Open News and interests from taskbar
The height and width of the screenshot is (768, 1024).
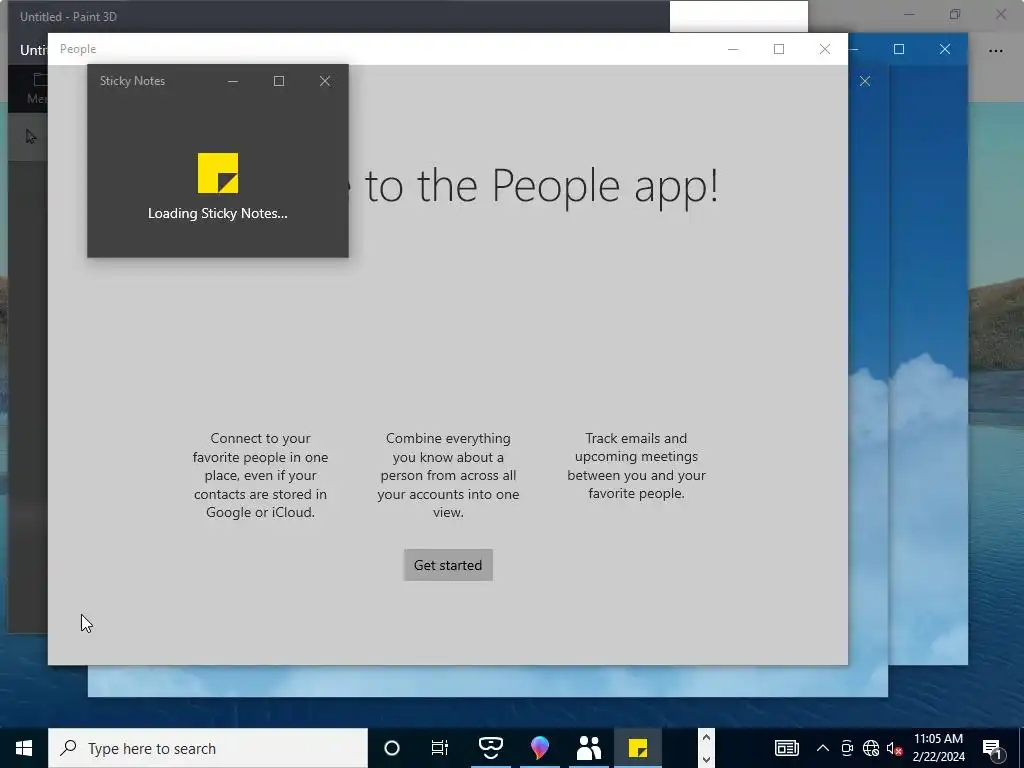[x=786, y=748]
